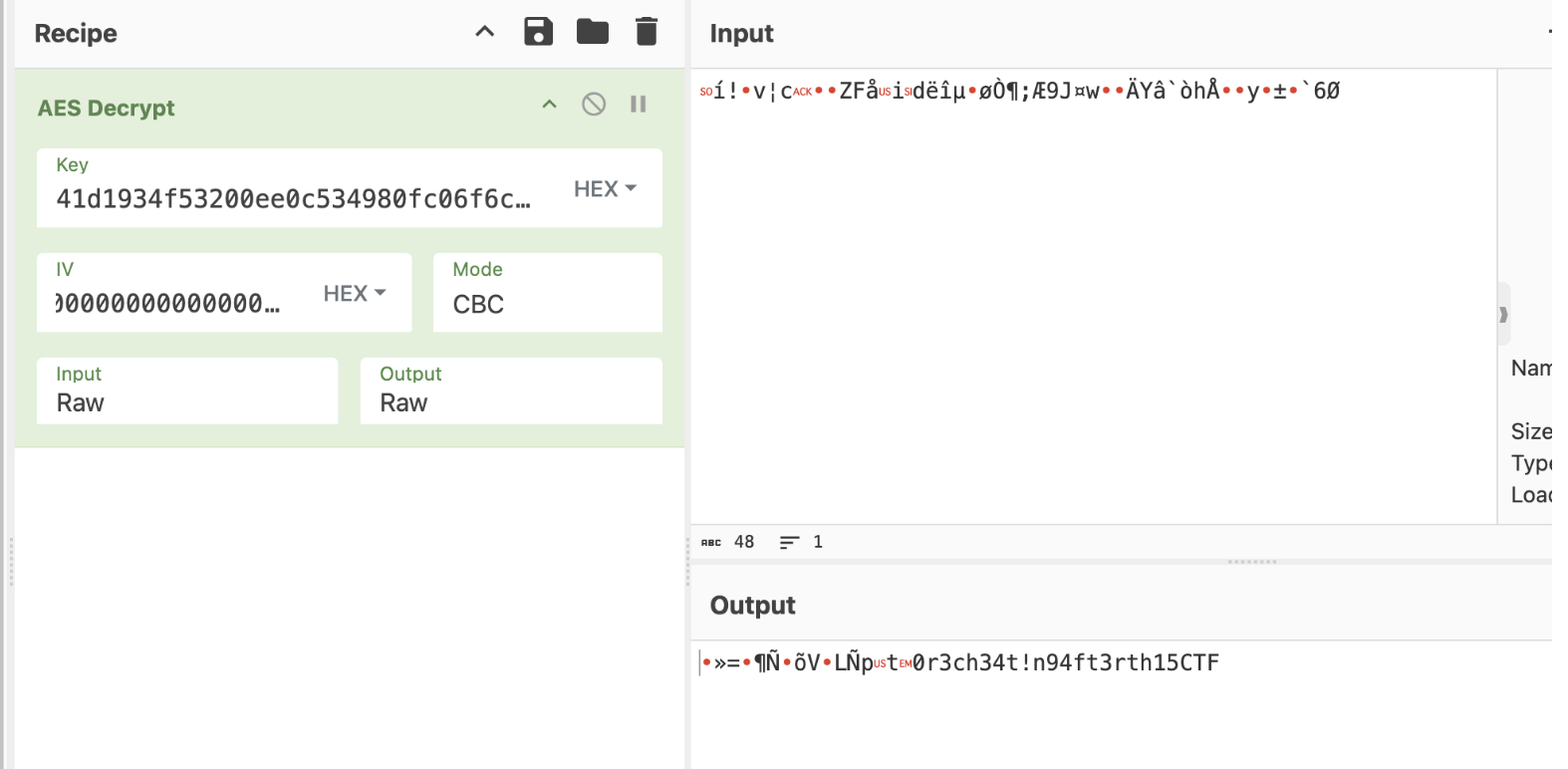
Task: Clear recipe with the trash icon
Action: [647, 32]
